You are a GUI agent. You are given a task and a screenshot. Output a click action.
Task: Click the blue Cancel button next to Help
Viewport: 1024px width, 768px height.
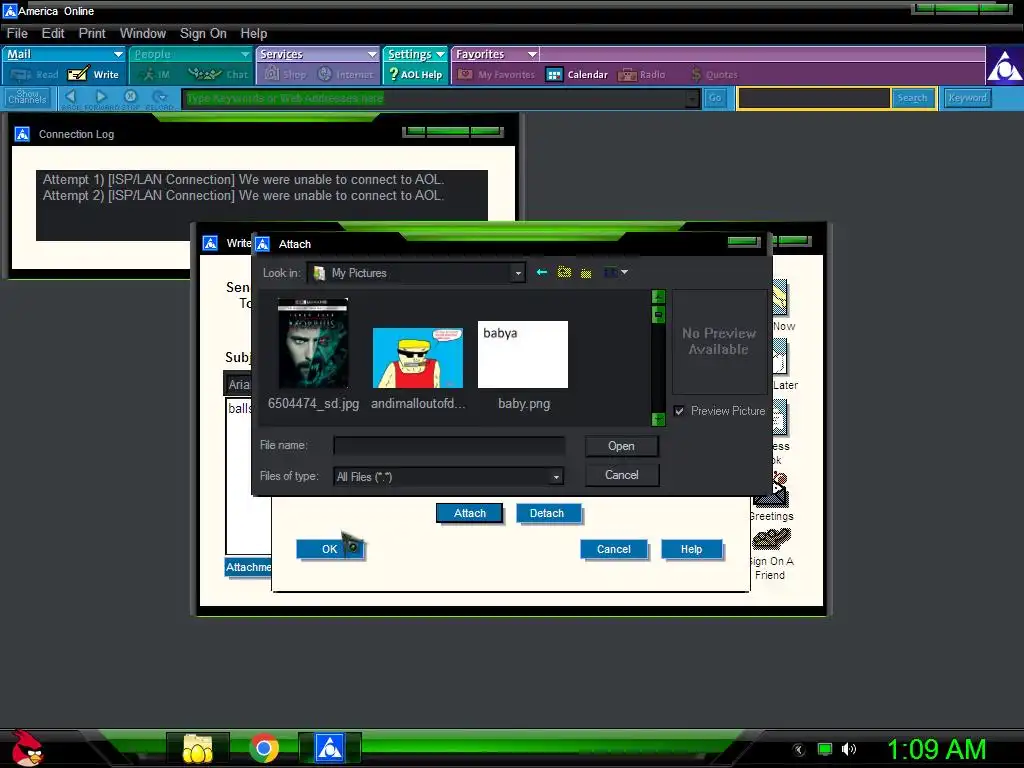pos(614,549)
